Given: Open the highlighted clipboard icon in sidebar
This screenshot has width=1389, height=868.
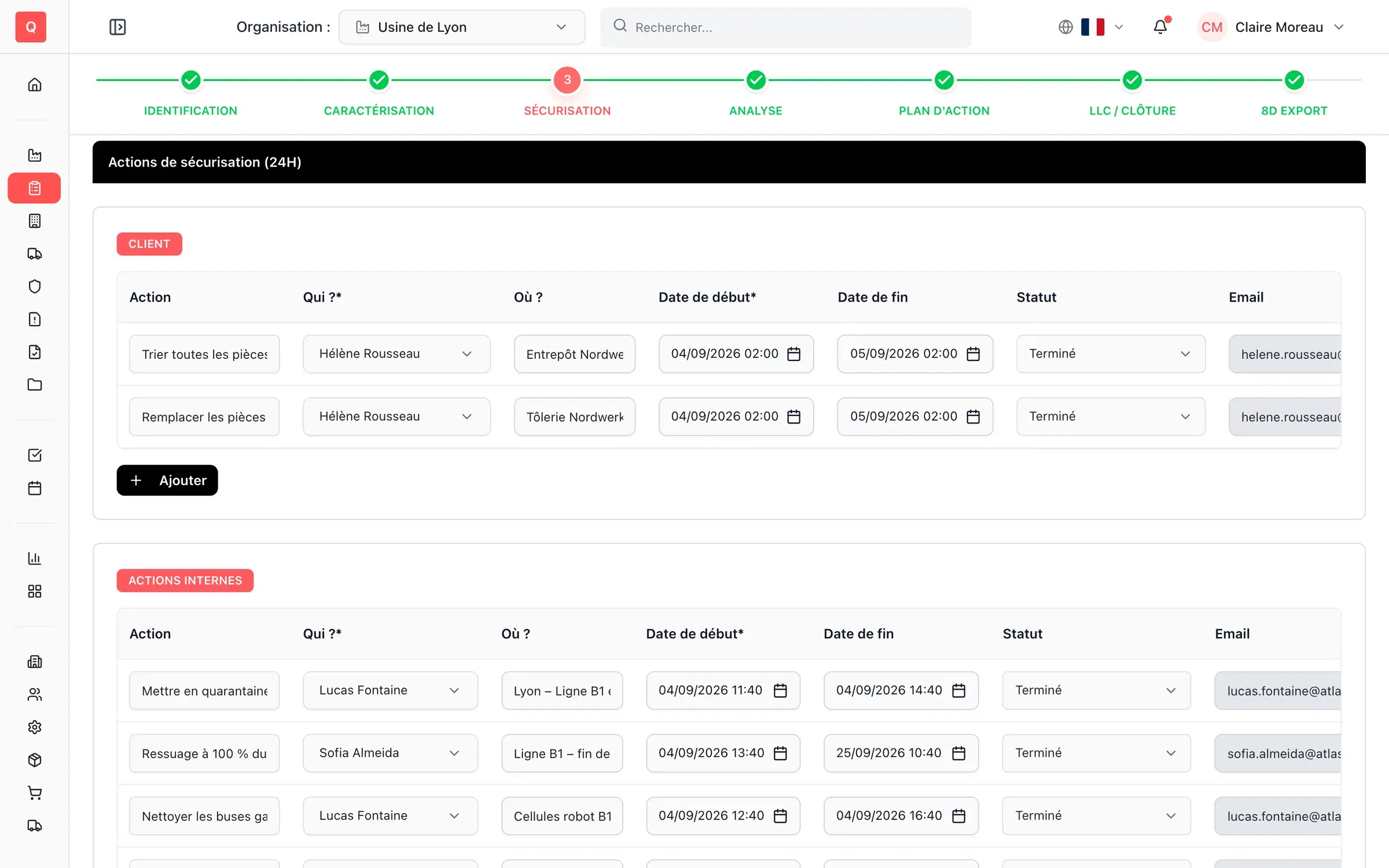Looking at the screenshot, I should [34, 188].
